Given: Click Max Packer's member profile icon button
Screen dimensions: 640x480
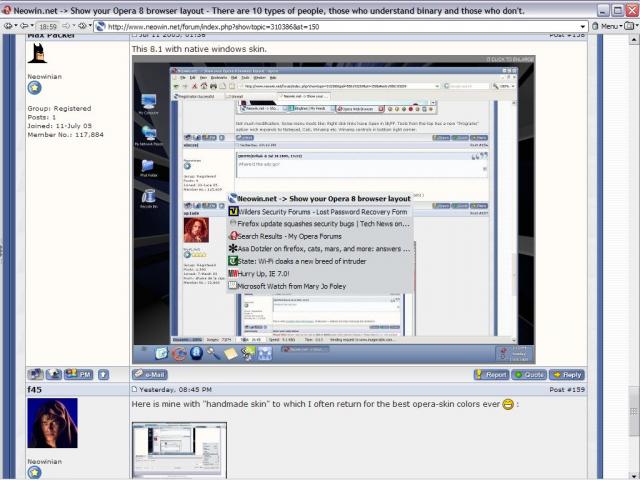Looking at the screenshot, I should click(36, 374).
